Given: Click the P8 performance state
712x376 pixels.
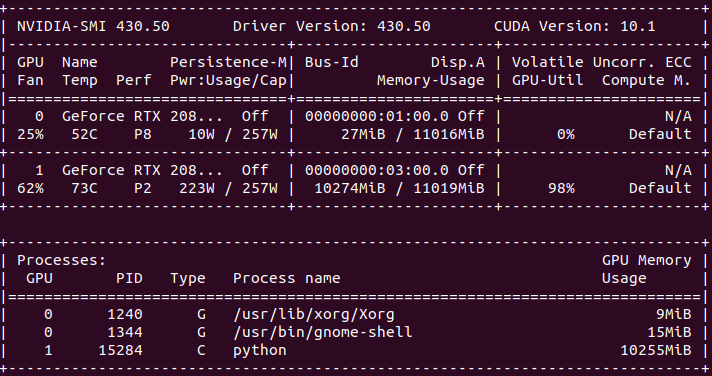Looking at the screenshot, I should [x=143, y=134].
